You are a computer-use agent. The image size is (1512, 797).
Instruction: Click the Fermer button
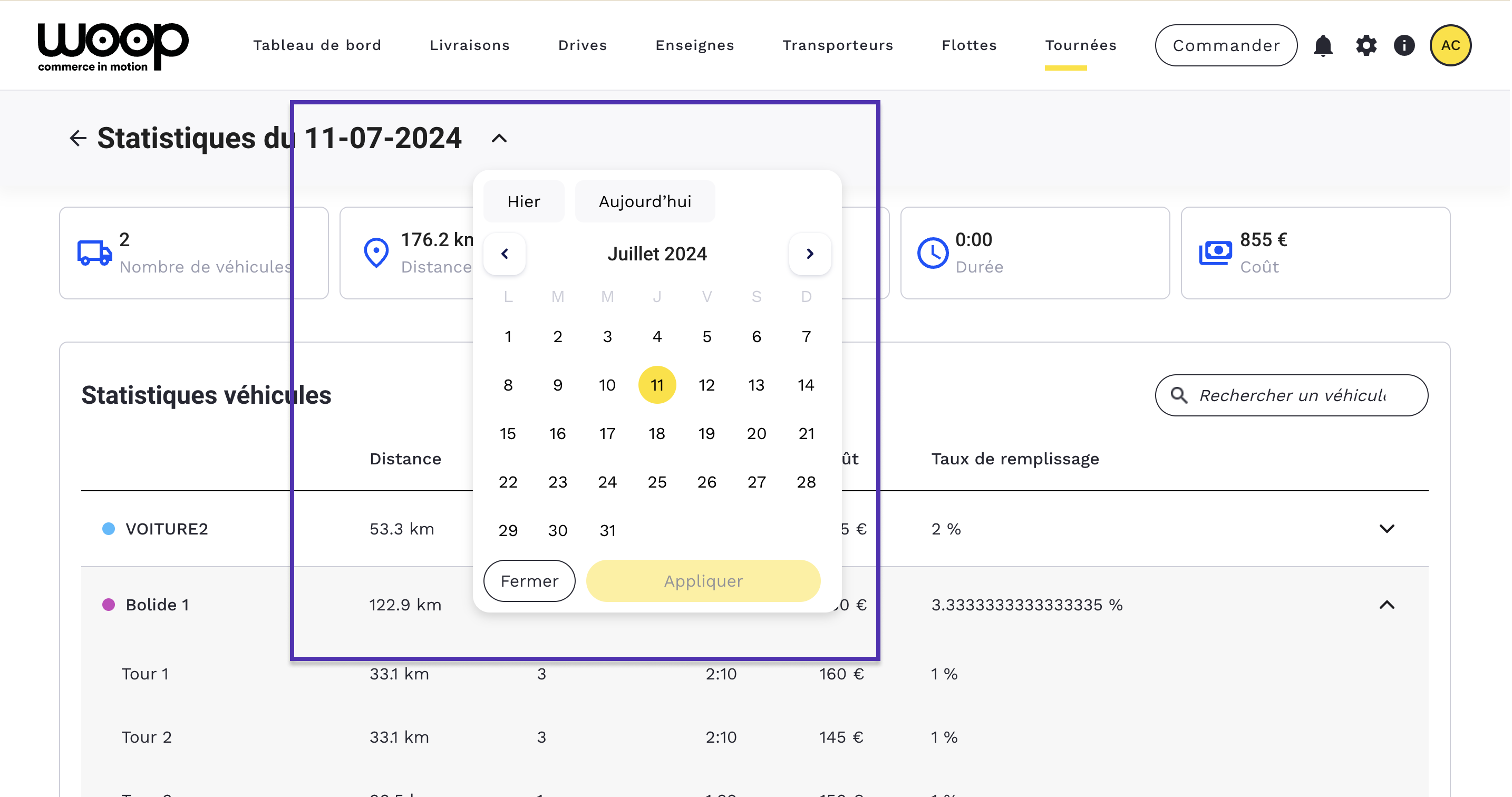[x=529, y=581]
